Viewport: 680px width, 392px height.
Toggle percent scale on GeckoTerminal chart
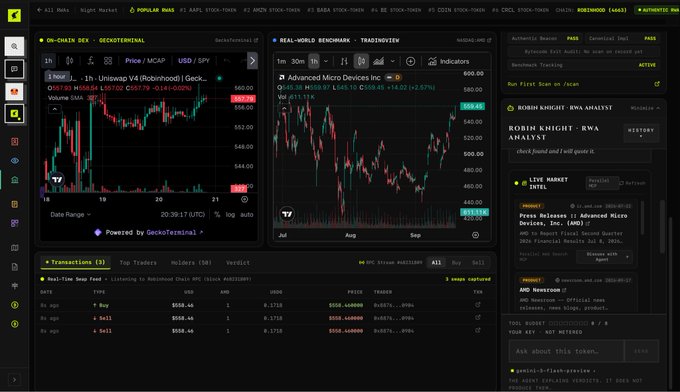217,215
